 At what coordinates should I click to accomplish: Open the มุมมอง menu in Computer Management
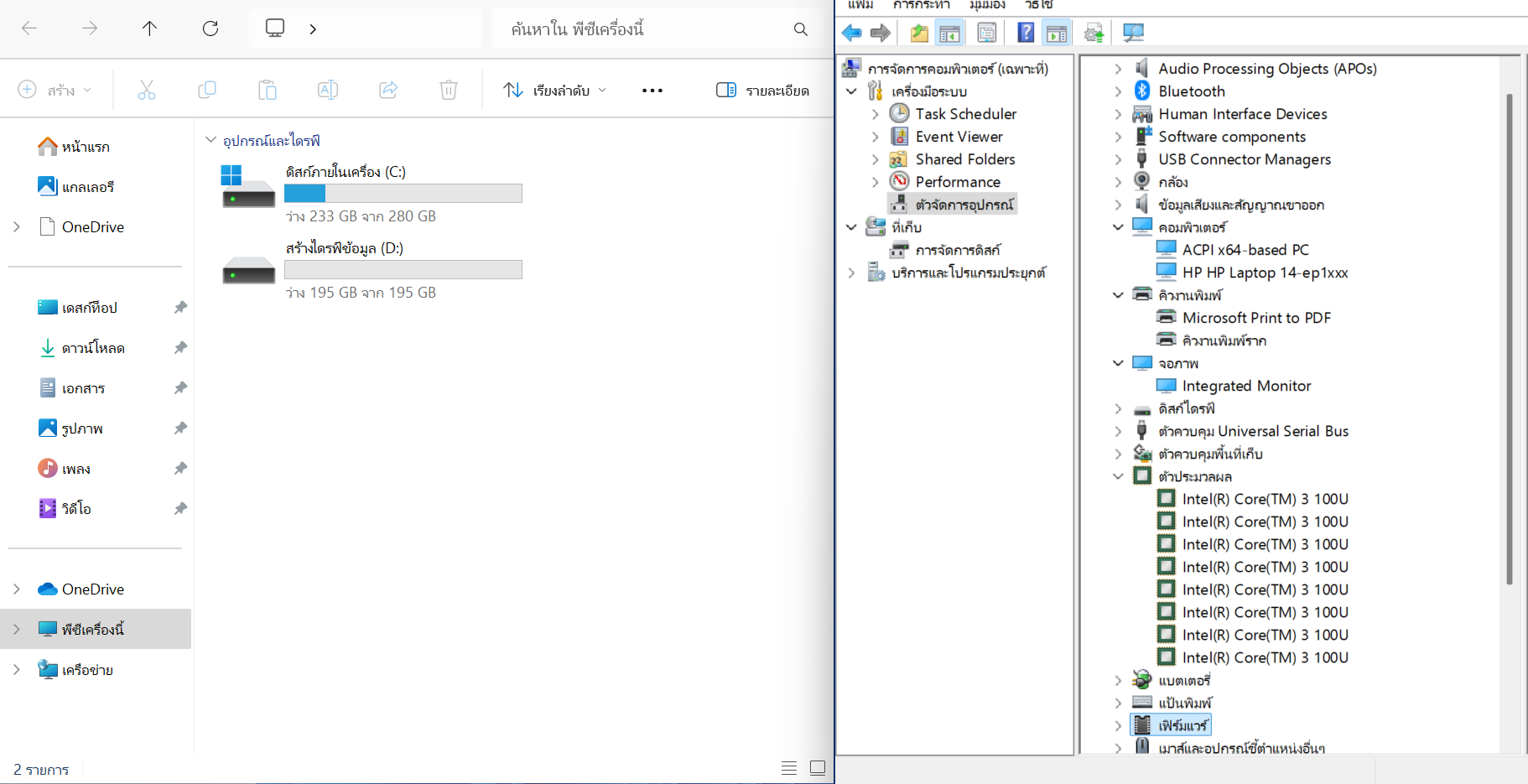tap(987, 5)
